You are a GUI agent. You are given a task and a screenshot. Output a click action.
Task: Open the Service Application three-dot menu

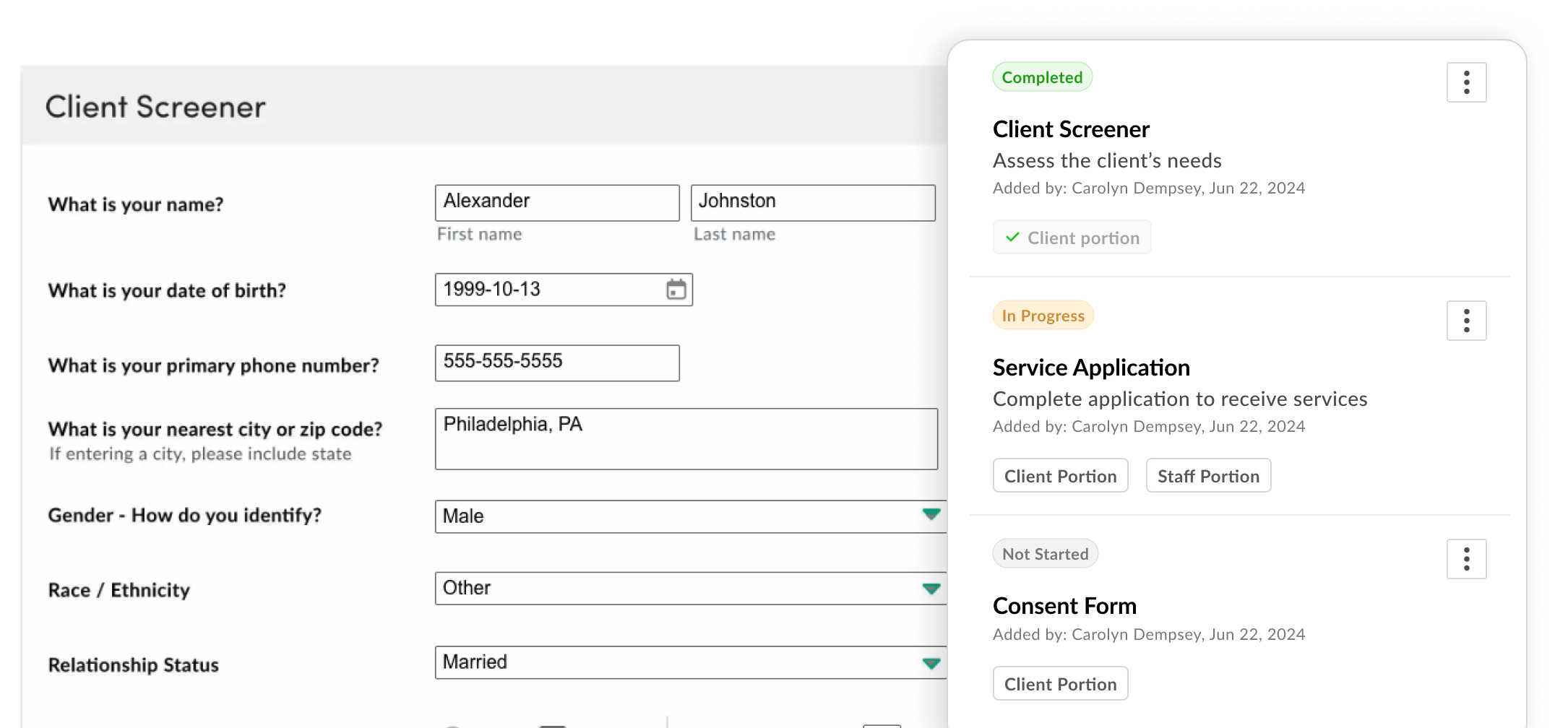click(x=1466, y=321)
